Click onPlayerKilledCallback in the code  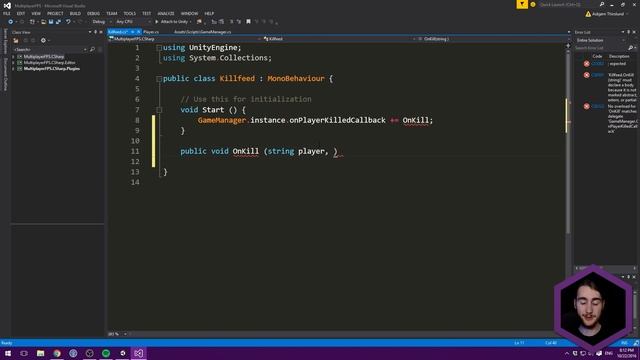tap(337, 120)
